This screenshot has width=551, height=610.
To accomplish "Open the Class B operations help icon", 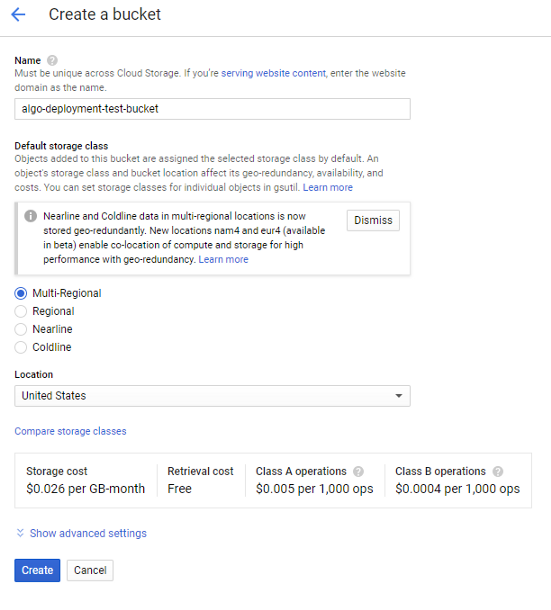I will coord(498,472).
